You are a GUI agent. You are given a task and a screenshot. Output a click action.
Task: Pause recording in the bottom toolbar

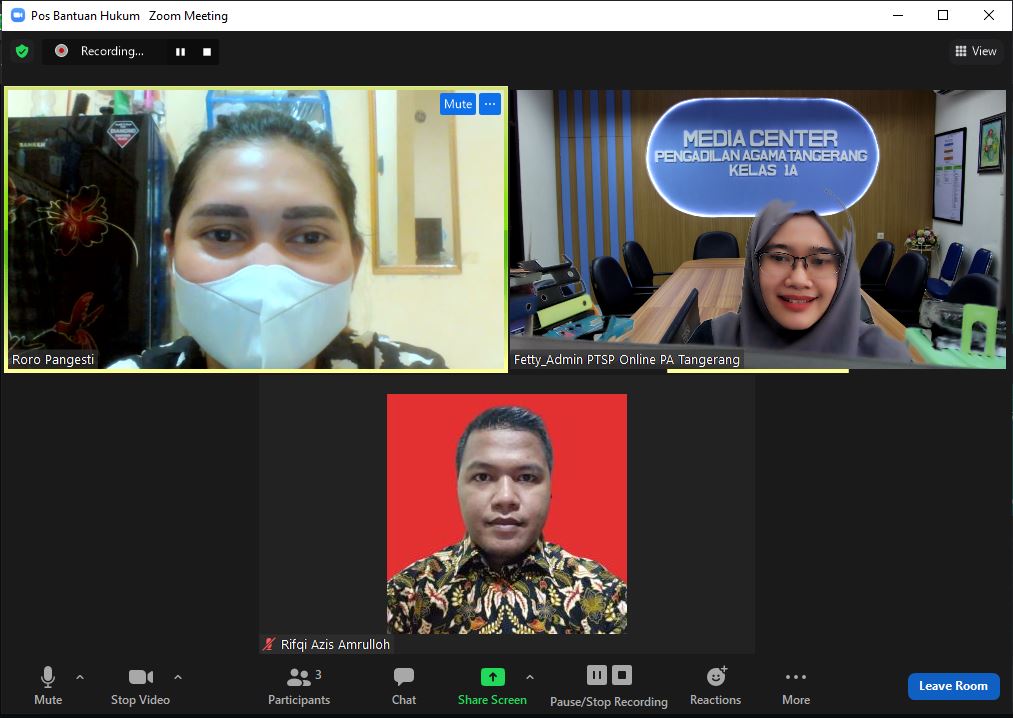click(x=596, y=675)
